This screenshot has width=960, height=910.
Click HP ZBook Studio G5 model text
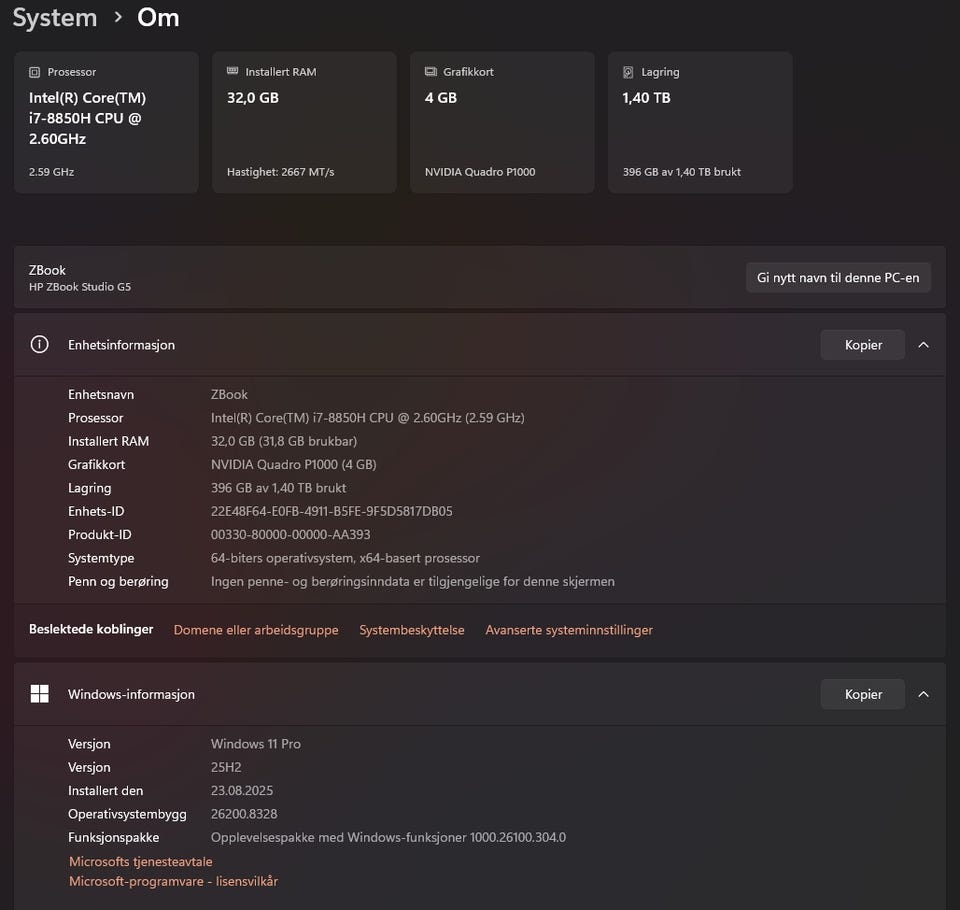pos(80,287)
